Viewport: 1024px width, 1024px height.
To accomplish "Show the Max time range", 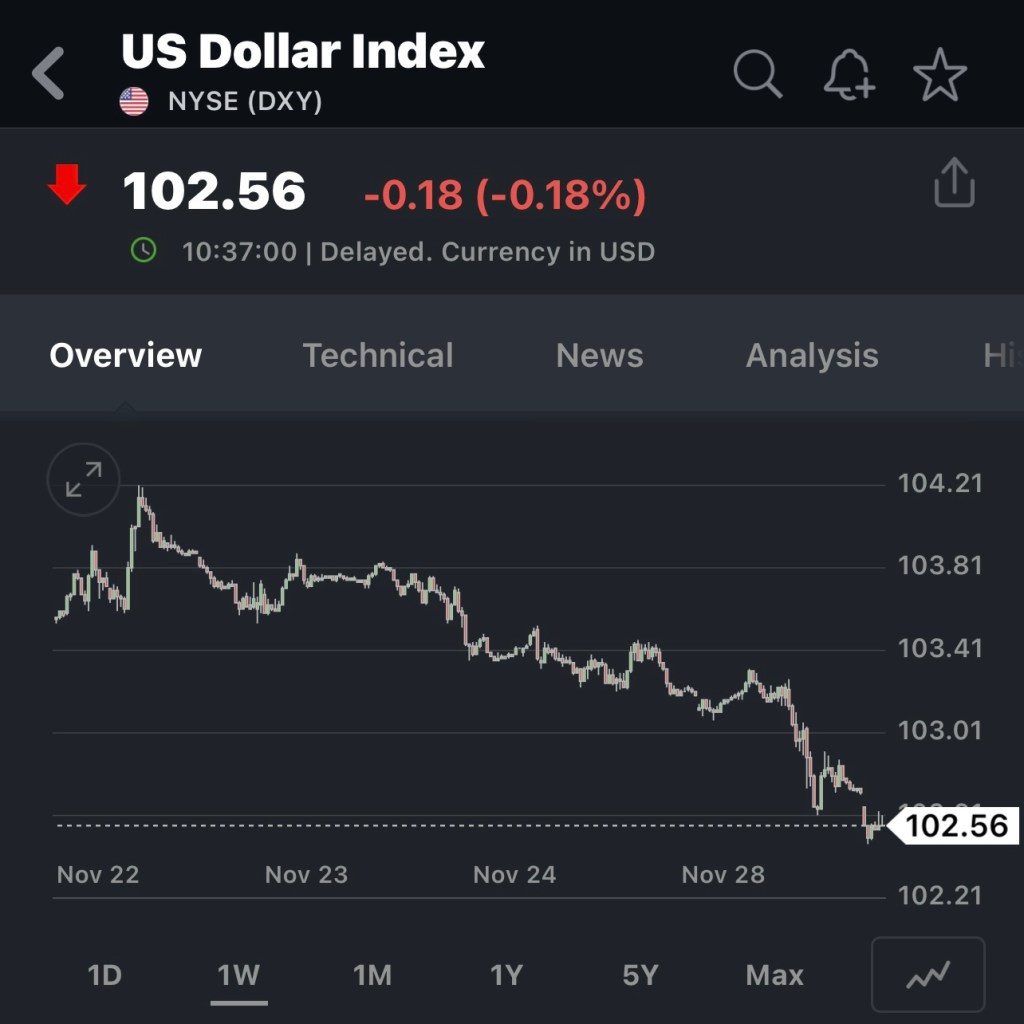I will [x=774, y=975].
